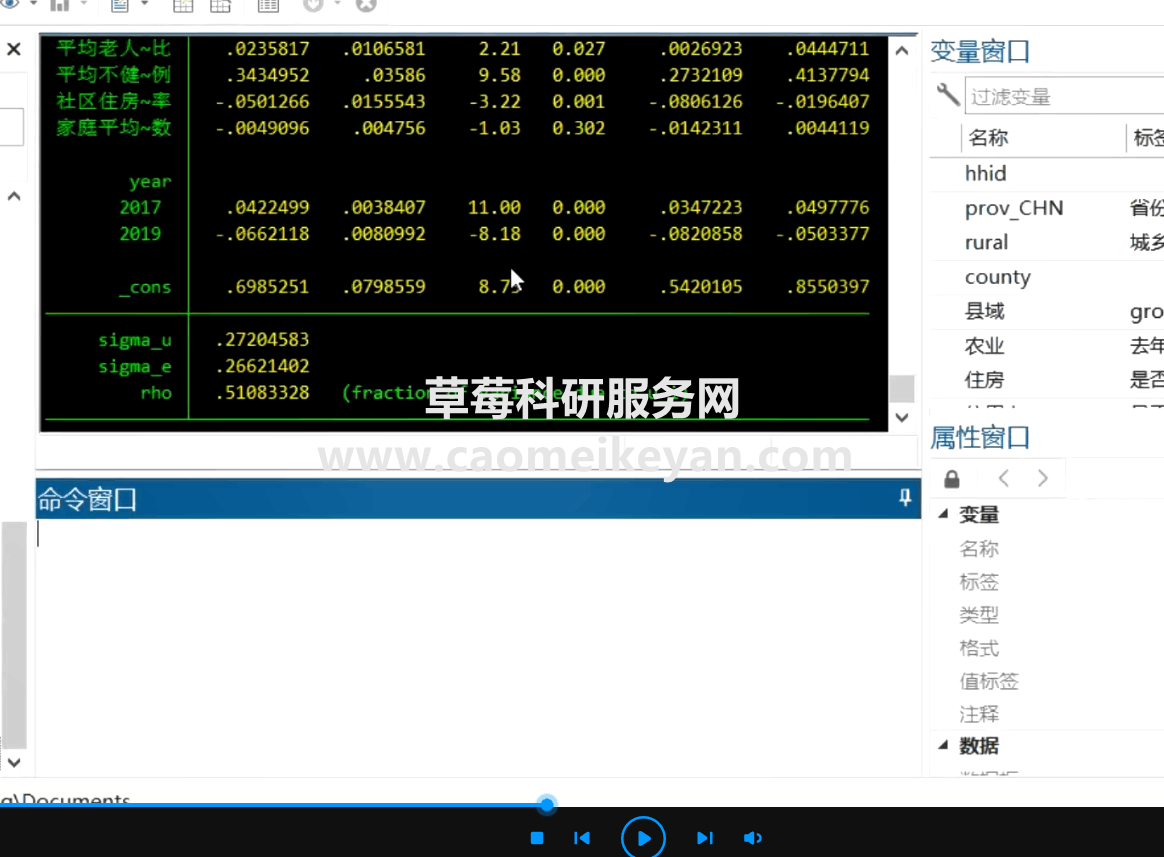
Task: Select the 住房 variable
Action: pyautogui.click(x=984, y=379)
